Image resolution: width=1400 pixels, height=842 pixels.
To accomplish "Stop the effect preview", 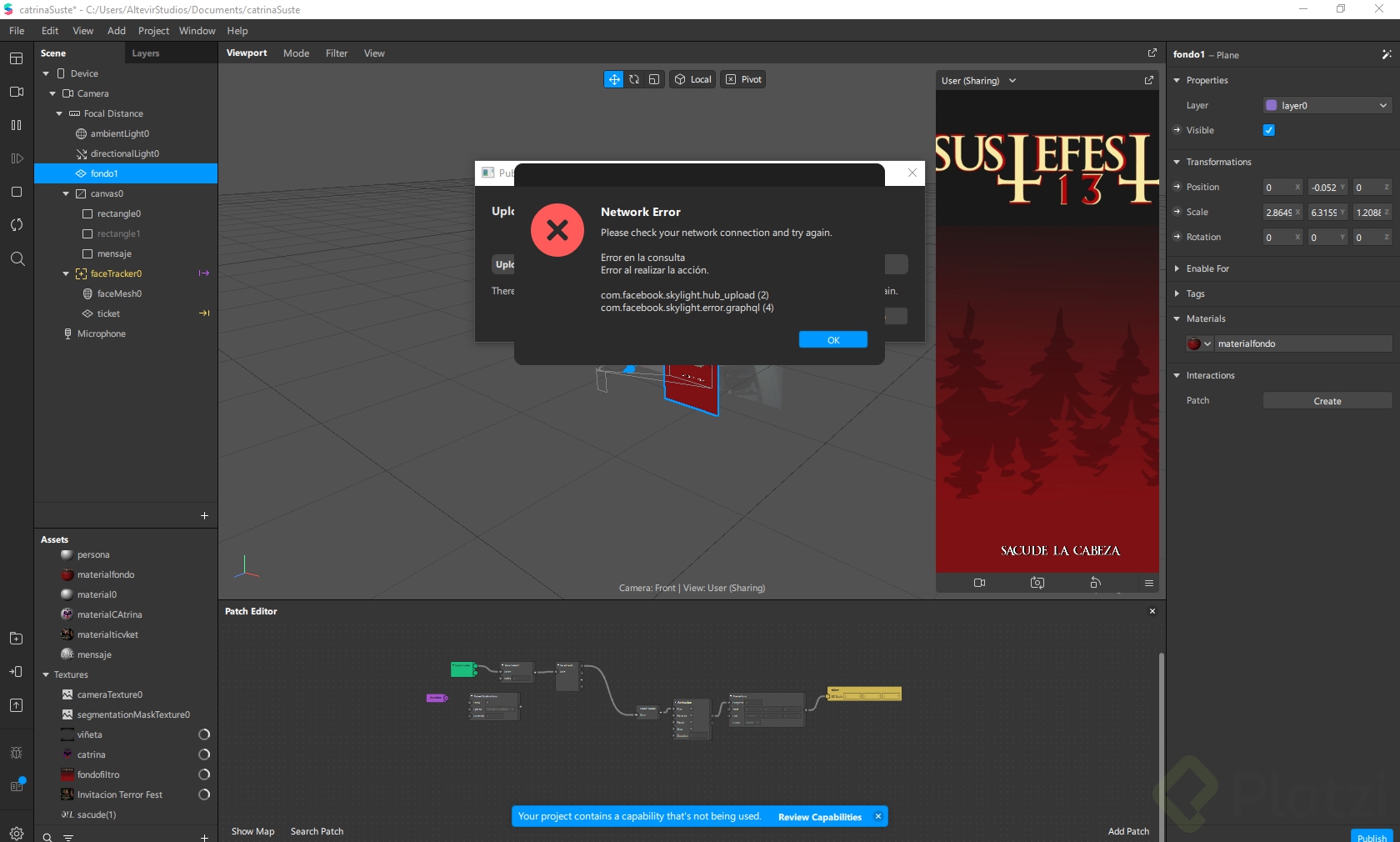I will click(16, 192).
